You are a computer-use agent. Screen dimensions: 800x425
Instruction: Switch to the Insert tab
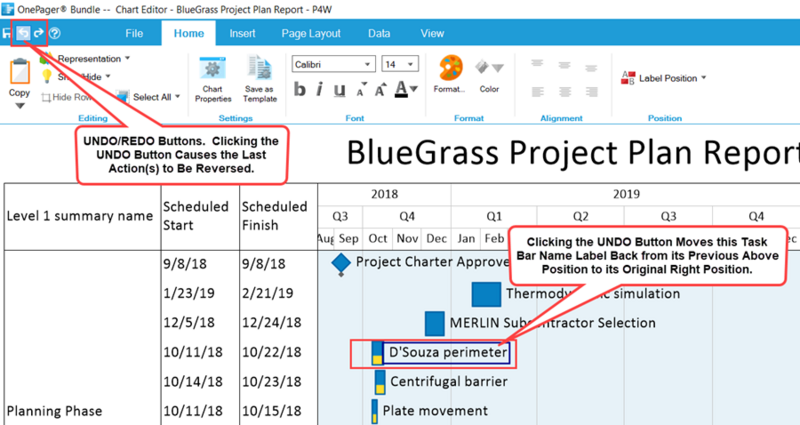pos(242,33)
